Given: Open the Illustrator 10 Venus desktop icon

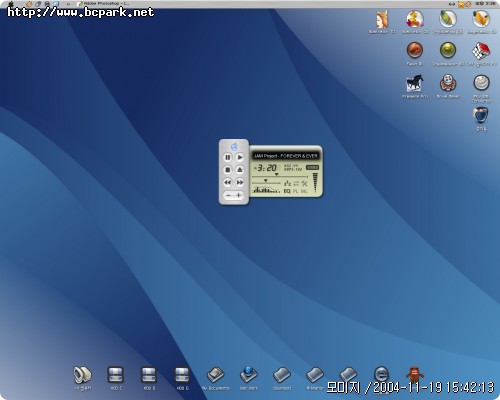Looking at the screenshot, I should [382, 22].
